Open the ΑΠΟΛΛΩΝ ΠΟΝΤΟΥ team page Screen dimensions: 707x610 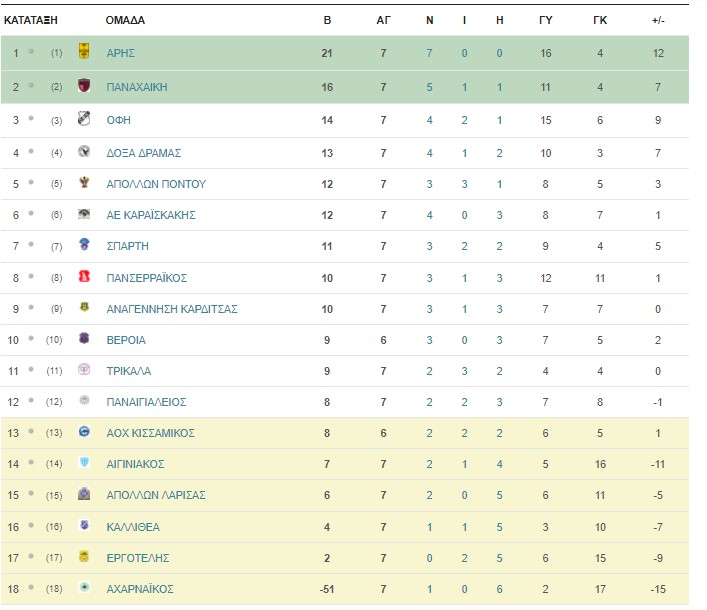point(156,184)
